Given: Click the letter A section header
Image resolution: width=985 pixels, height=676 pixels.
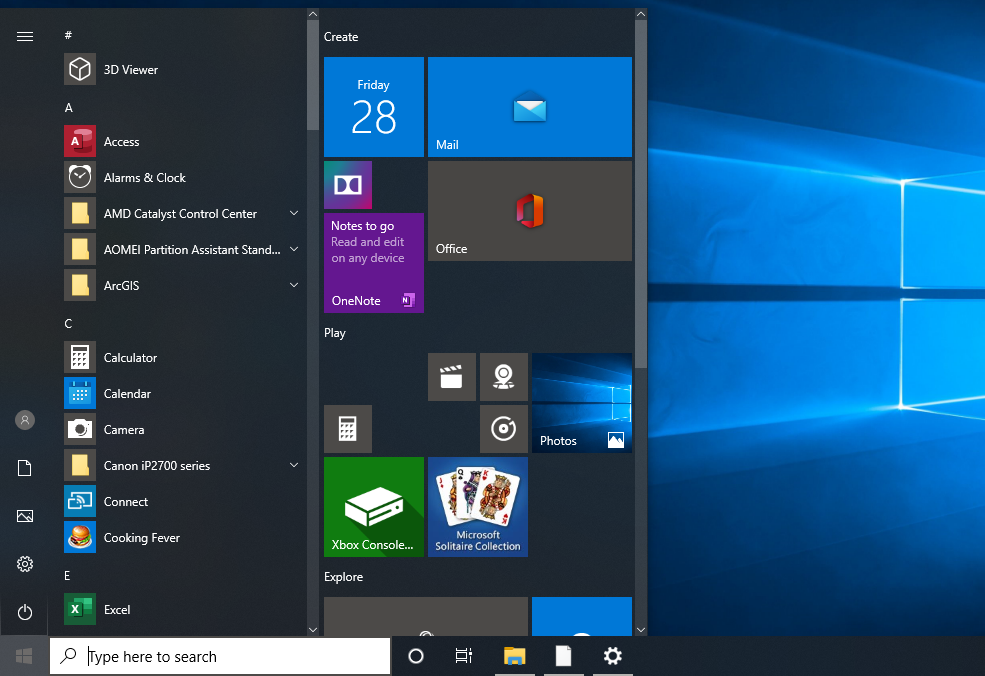Looking at the screenshot, I should click(x=68, y=107).
